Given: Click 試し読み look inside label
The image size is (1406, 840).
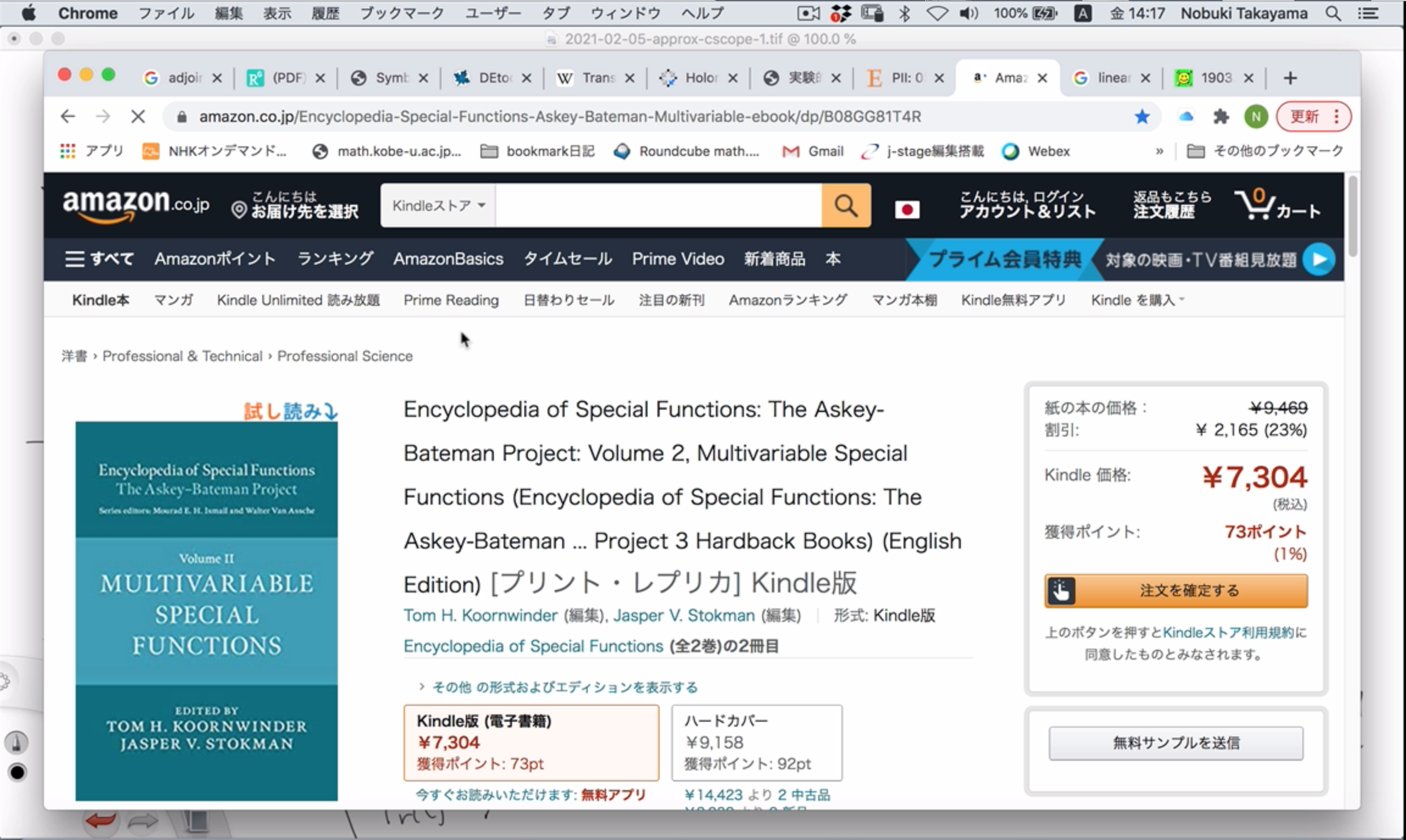Looking at the screenshot, I should [x=290, y=411].
